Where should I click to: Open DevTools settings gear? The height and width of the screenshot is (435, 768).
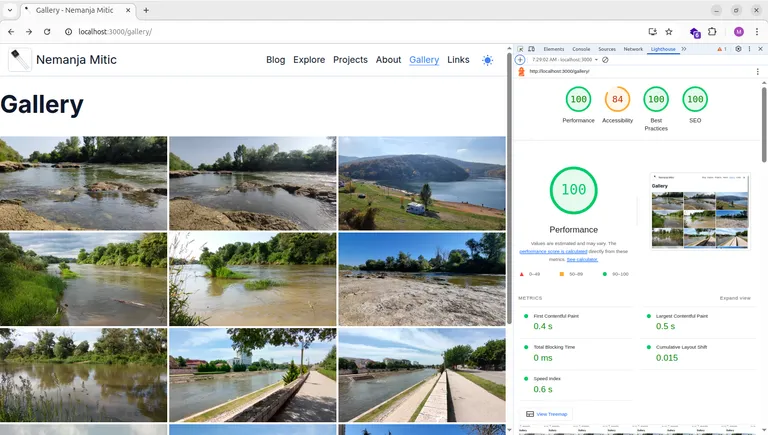738,49
